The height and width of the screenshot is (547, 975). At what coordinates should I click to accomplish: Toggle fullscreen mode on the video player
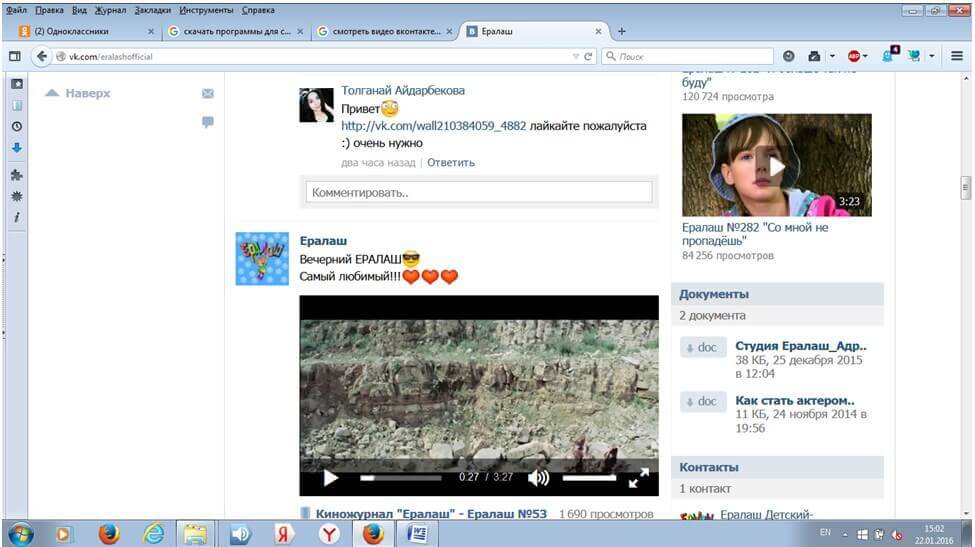click(638, 478)
